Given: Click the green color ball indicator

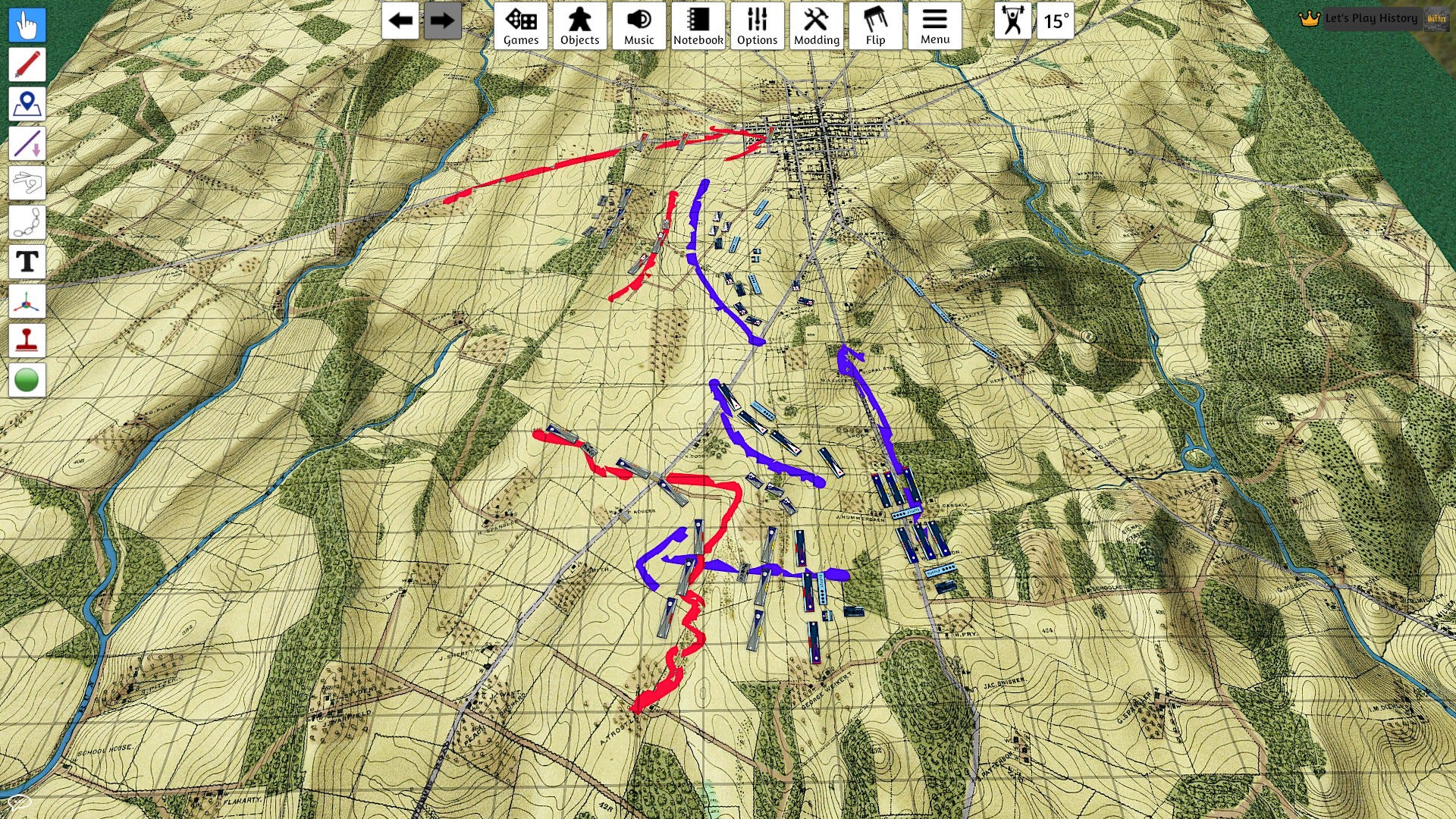Looking at the screenshot, I should click(x=27, y=380).
